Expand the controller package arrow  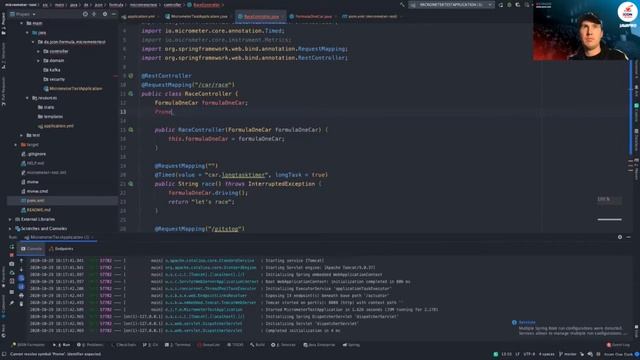(x=38, y=51)
